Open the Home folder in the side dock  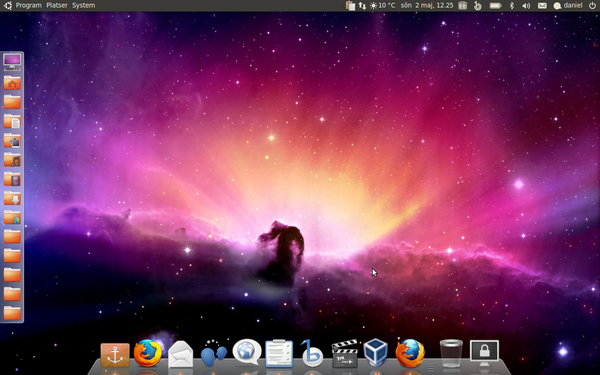click(12, 82)
